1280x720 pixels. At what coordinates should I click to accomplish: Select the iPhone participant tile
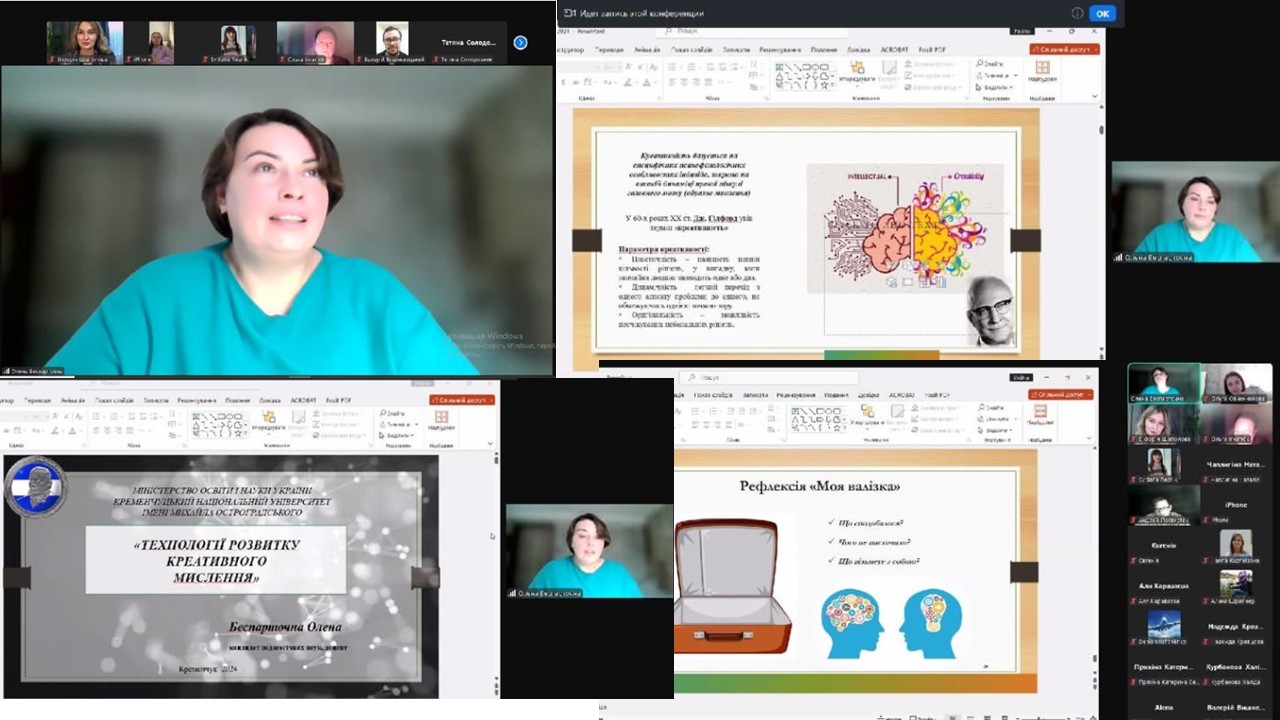coord(1237,507)
